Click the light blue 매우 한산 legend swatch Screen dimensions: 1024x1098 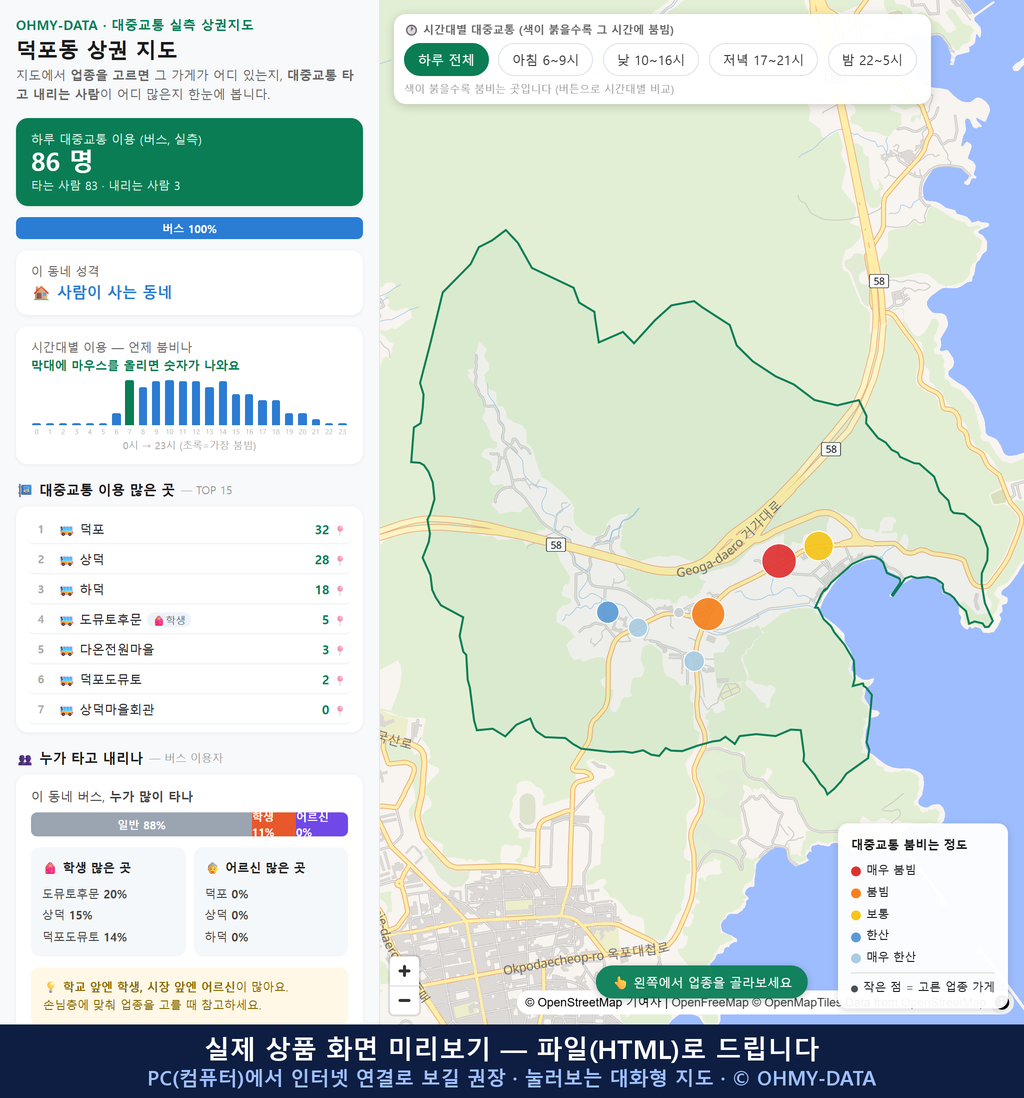click(x=856, y=958)
